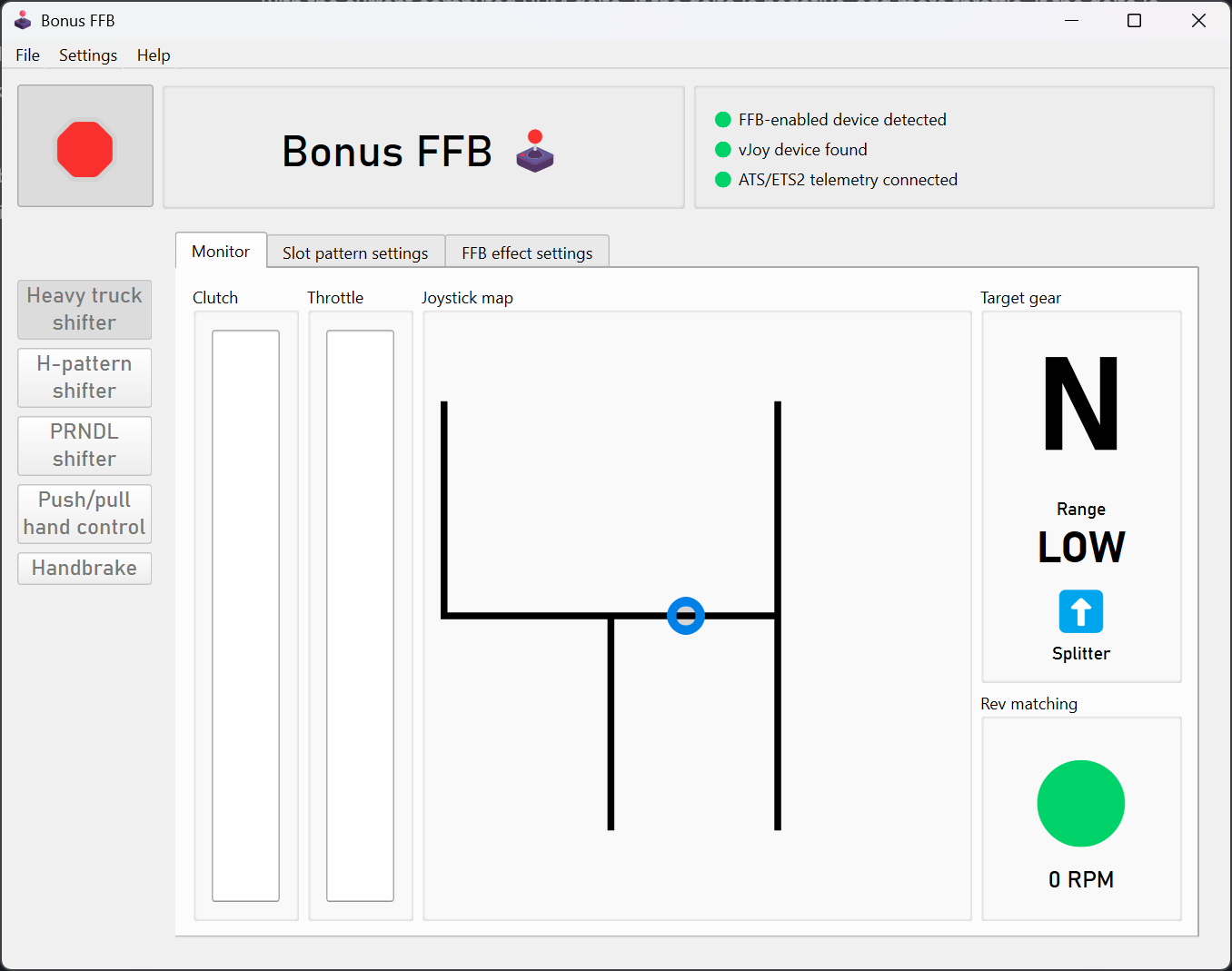Click the joystick logo beside Bonus FFB title

tap(535, 151)
